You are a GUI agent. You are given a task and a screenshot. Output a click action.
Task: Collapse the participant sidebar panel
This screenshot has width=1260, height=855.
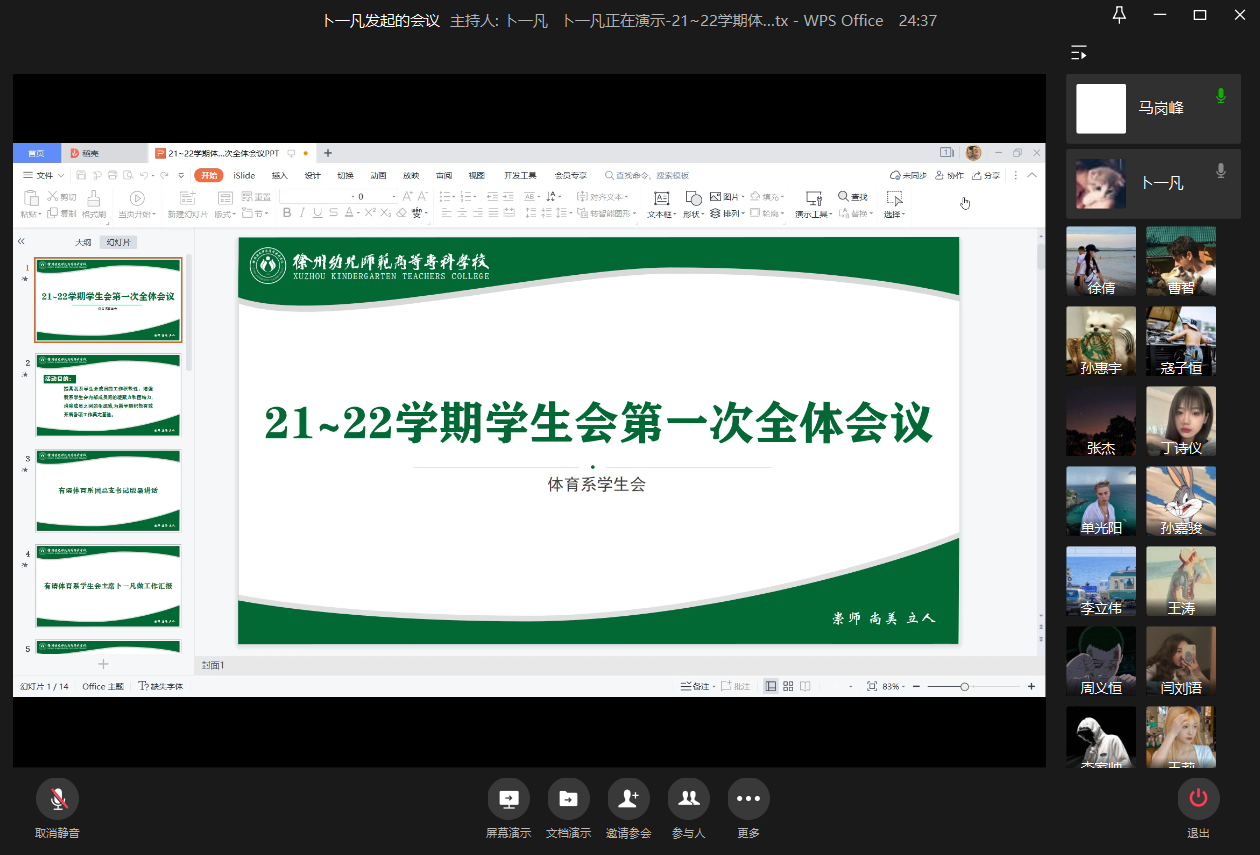[1078, 53]
